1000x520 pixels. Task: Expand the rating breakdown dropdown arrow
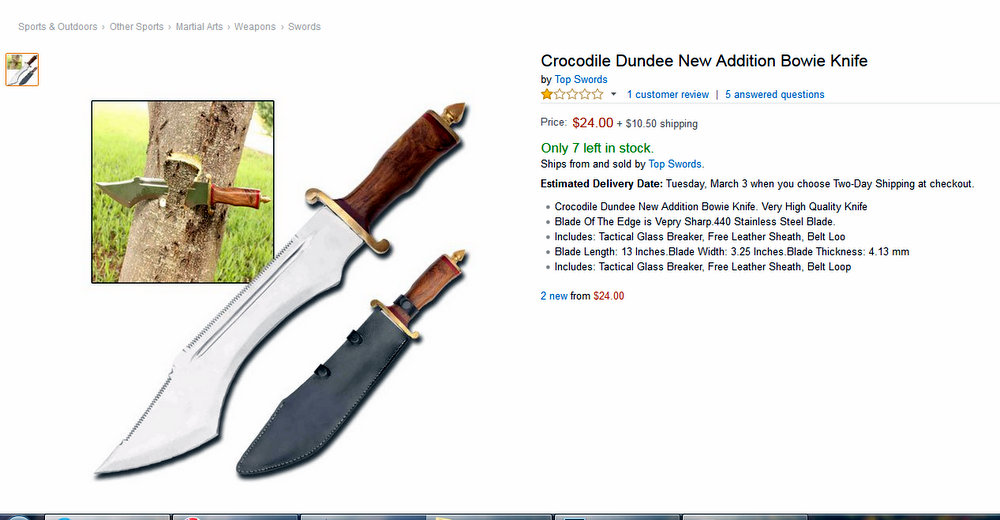point(614,94)
